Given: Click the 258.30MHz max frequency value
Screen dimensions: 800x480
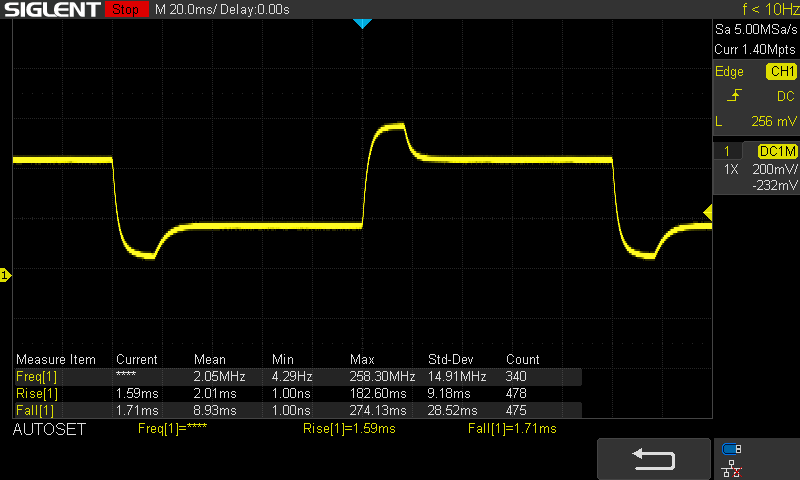Looking at the screenshot, I should (382, 376).
